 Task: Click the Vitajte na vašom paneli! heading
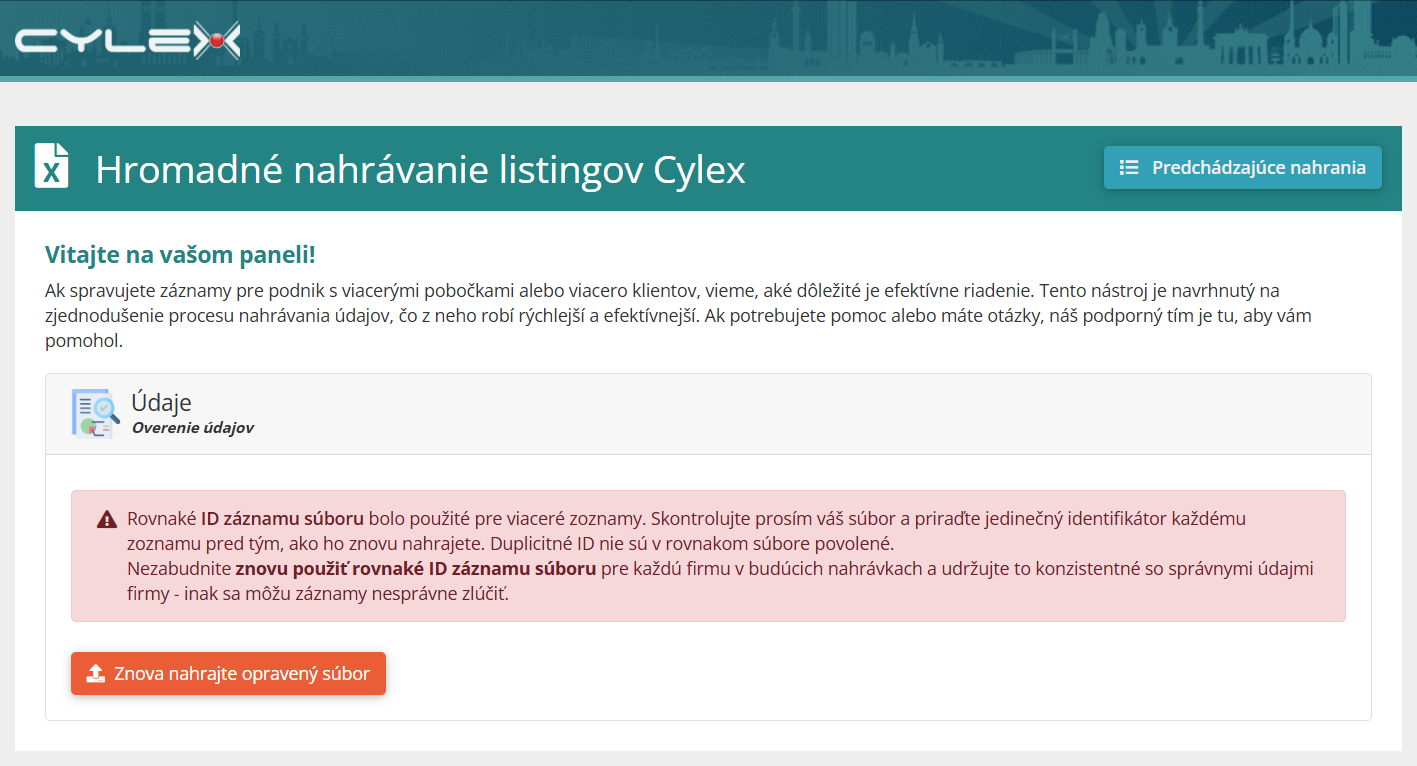tap(180, 255)
